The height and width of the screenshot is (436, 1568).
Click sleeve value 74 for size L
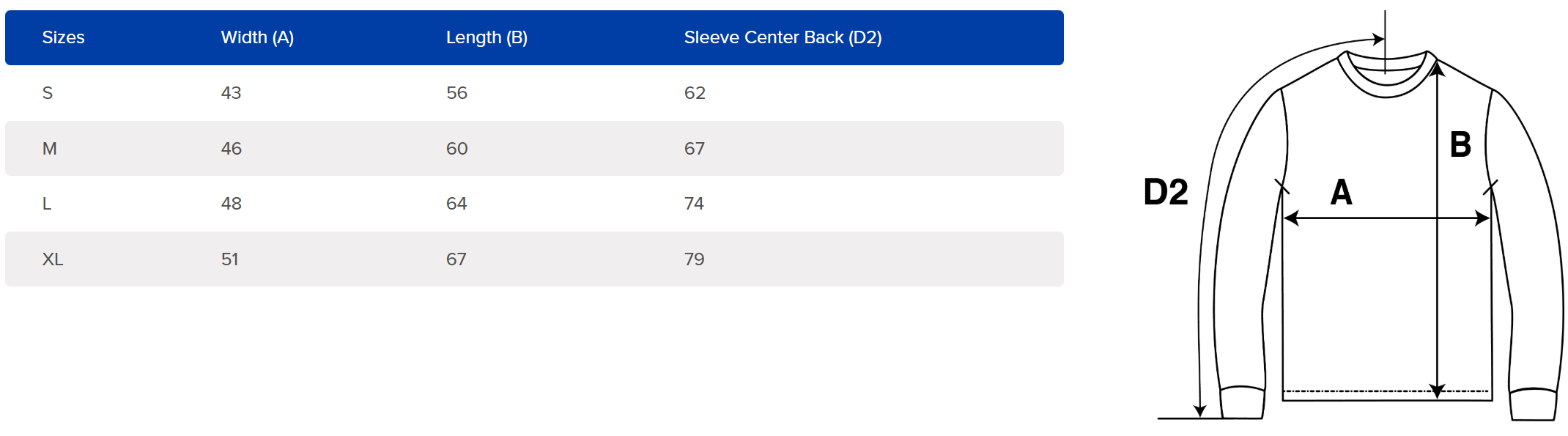tap(694, 204)
